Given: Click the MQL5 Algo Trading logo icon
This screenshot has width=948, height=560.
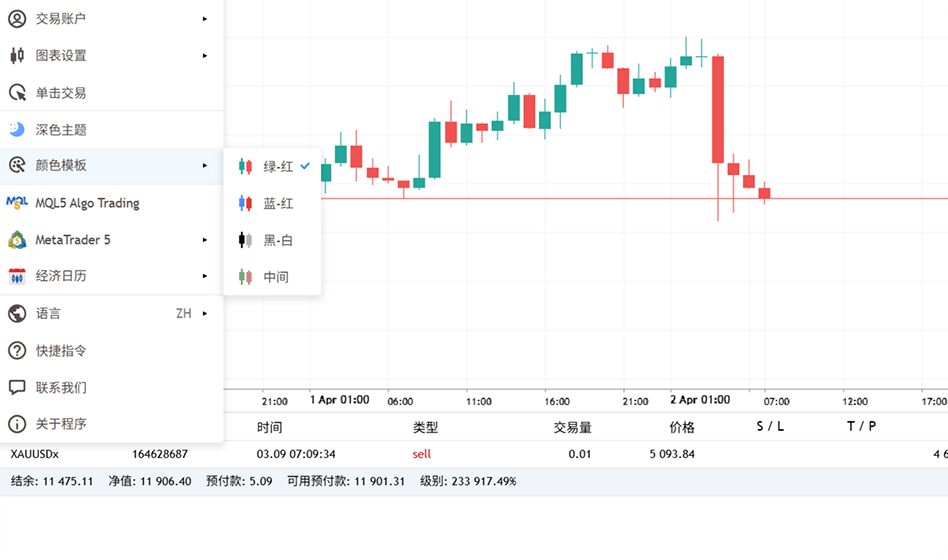Looking at the screenshot, I should [x=16, y=203].
